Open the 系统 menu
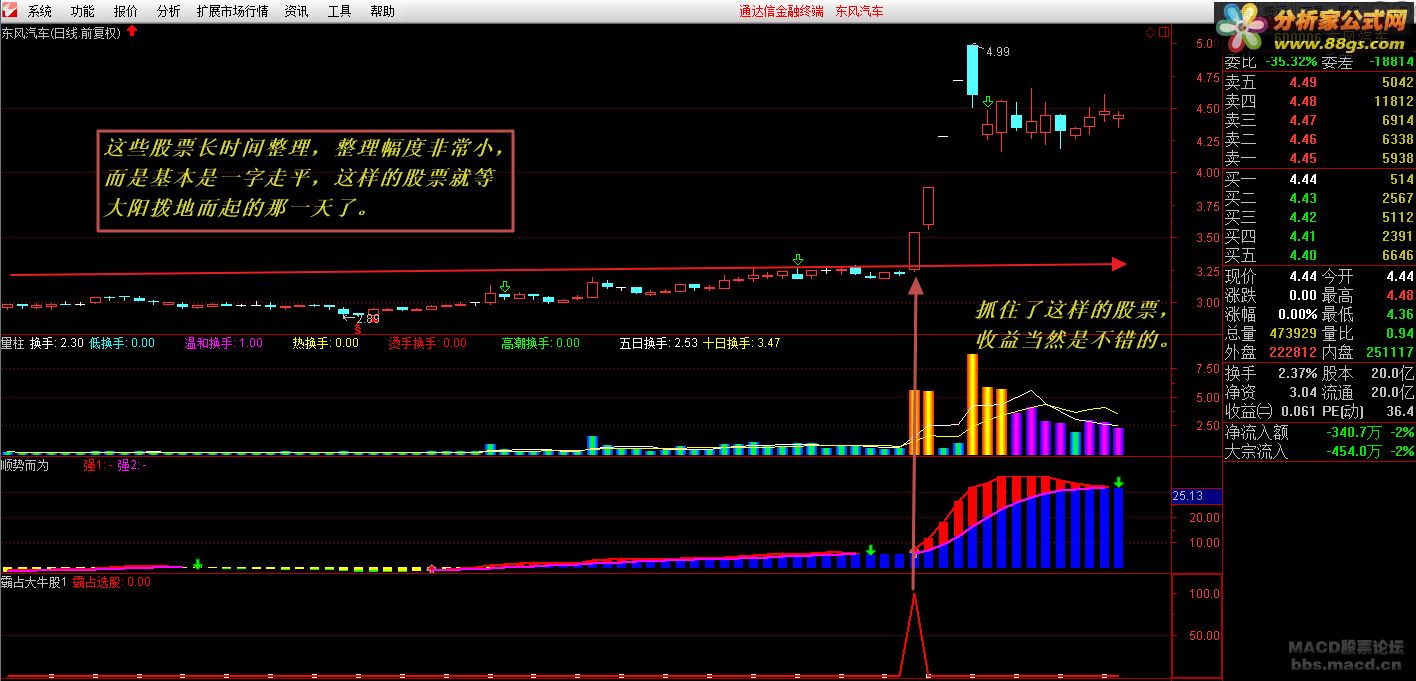The image size is (1416, 681). click(x=40, y=12)
